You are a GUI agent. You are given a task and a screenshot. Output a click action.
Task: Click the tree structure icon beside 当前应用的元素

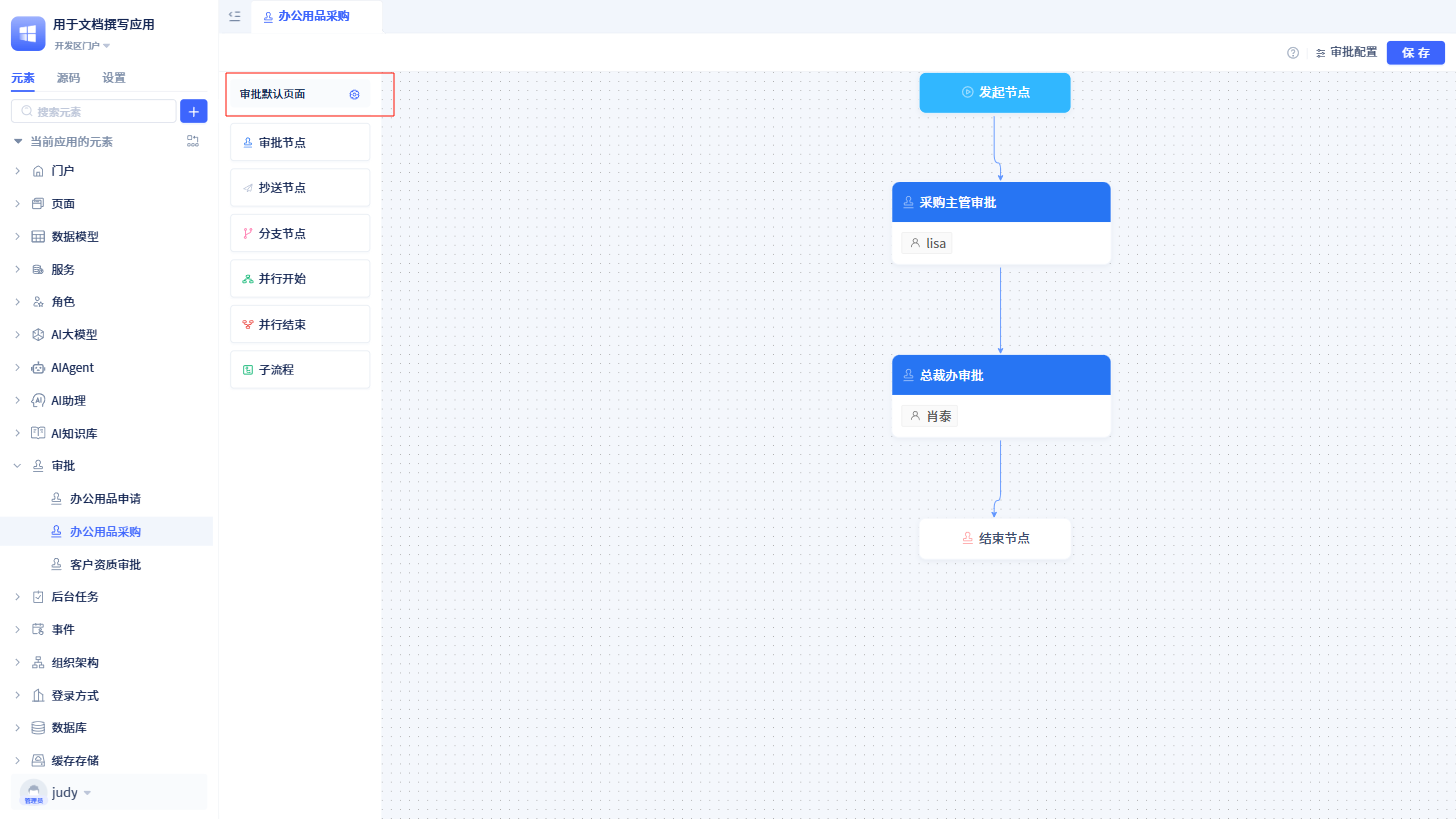pos(193,142)
